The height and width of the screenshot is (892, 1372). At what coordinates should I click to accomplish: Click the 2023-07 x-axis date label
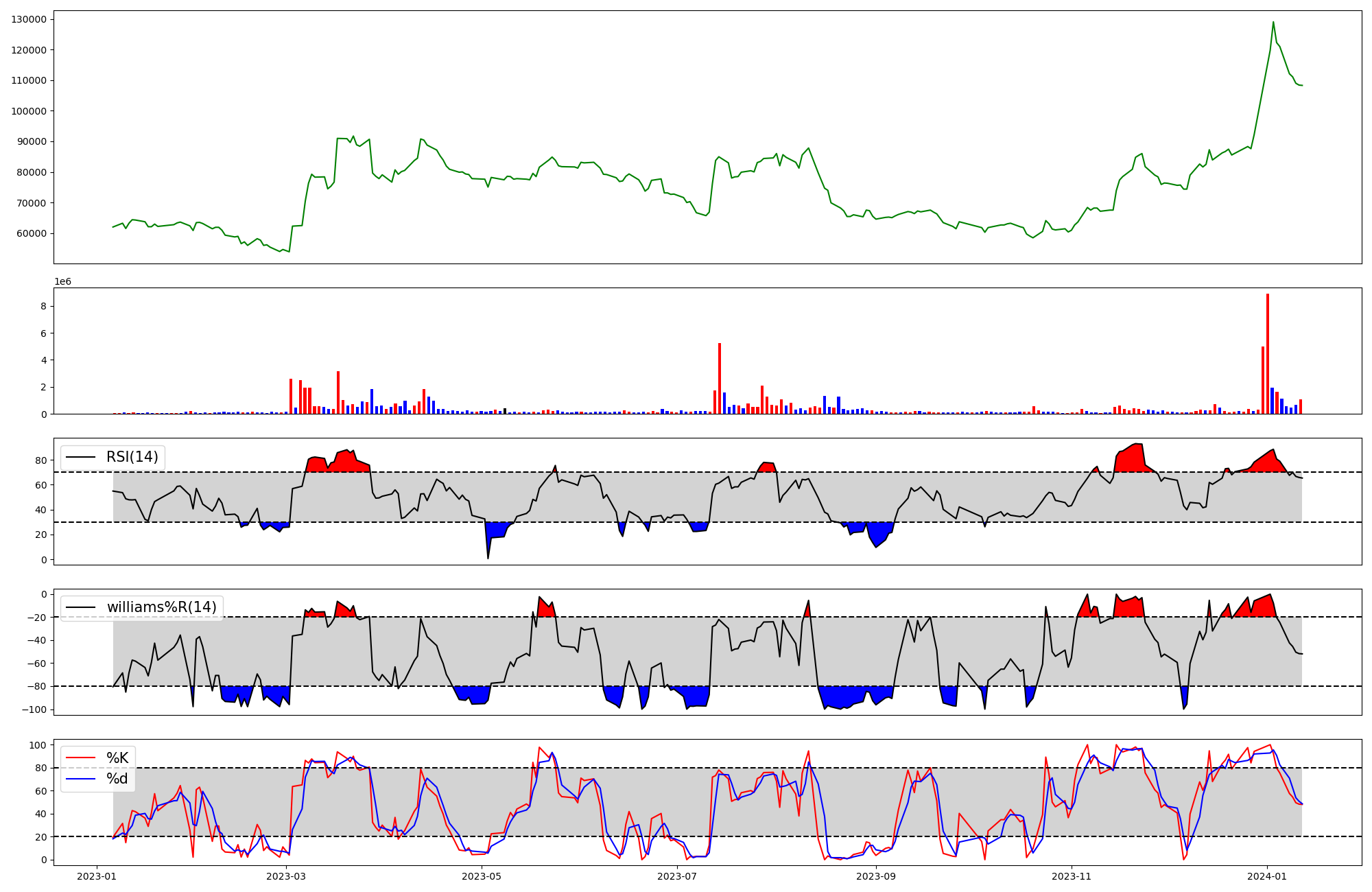[677, 876]
